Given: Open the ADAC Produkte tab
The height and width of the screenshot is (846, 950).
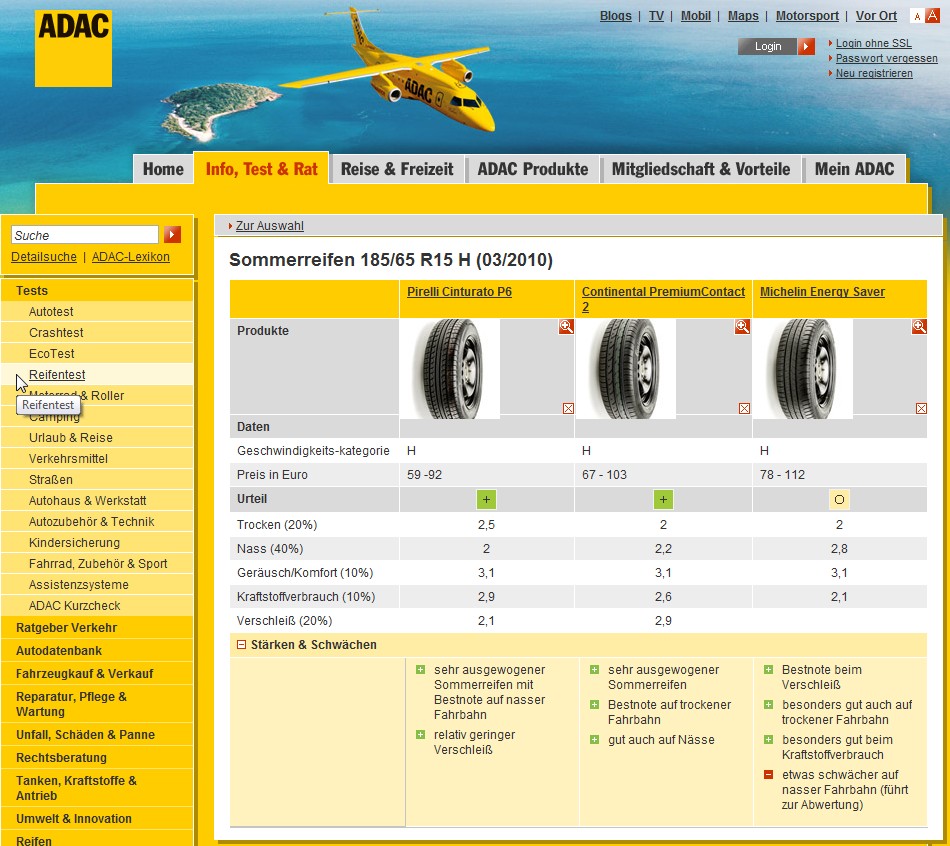Looking at the screenshot, I should click(x=533, y=169).
